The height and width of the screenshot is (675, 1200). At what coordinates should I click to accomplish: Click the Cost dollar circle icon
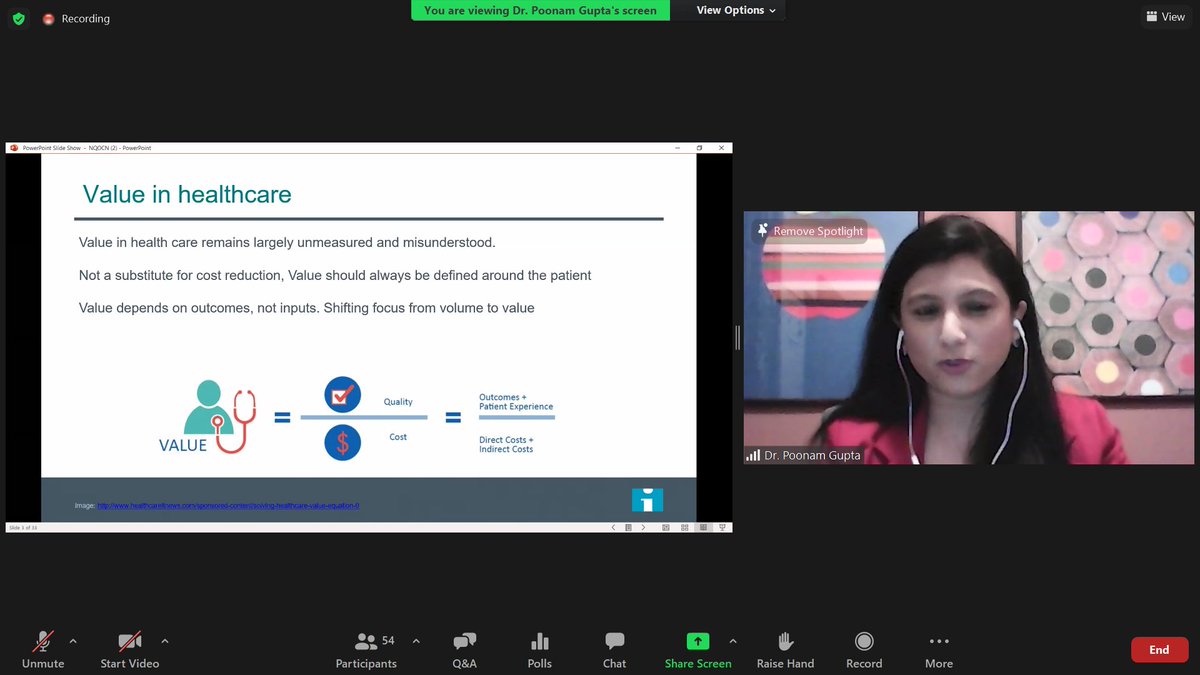(342, 442)
